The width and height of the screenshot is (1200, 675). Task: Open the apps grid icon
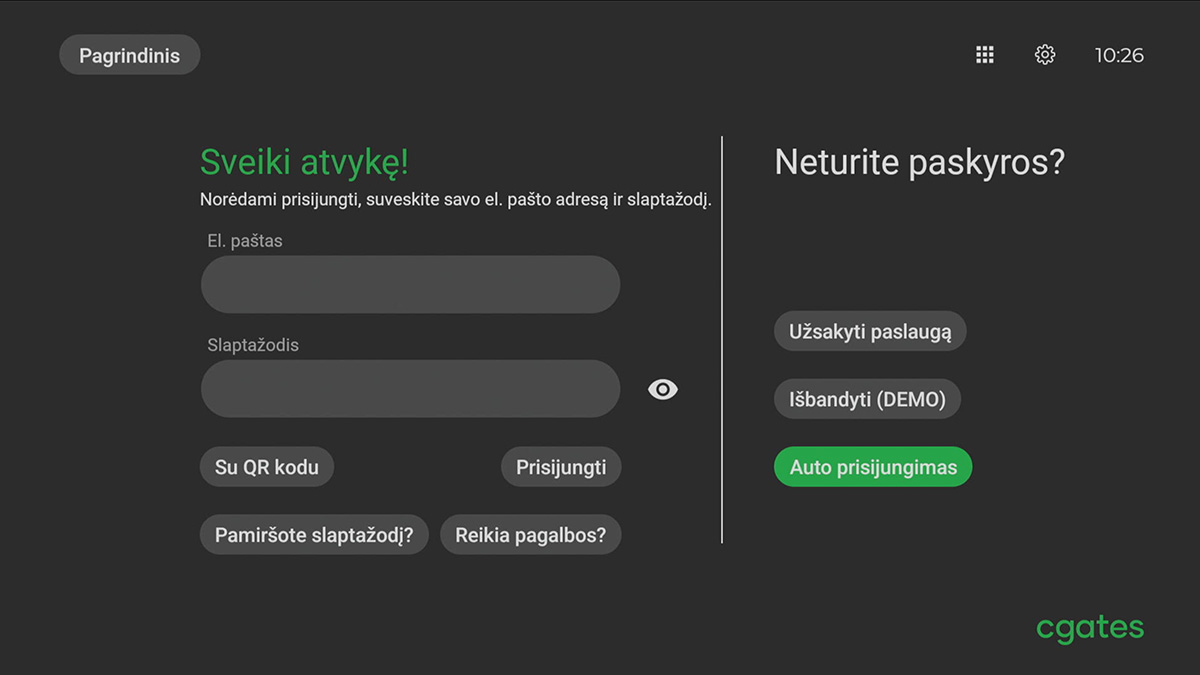985,55
